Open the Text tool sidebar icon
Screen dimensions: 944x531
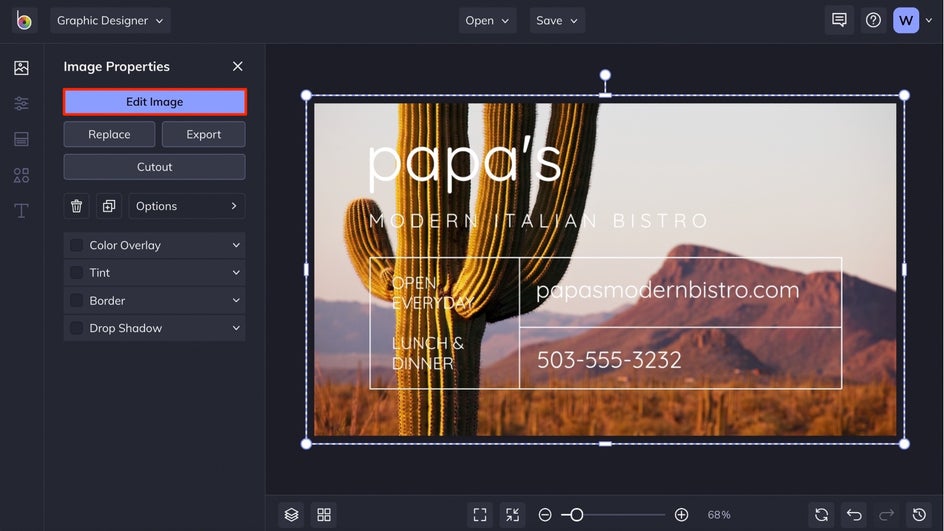pyautogui.click(x=21, y=211)
